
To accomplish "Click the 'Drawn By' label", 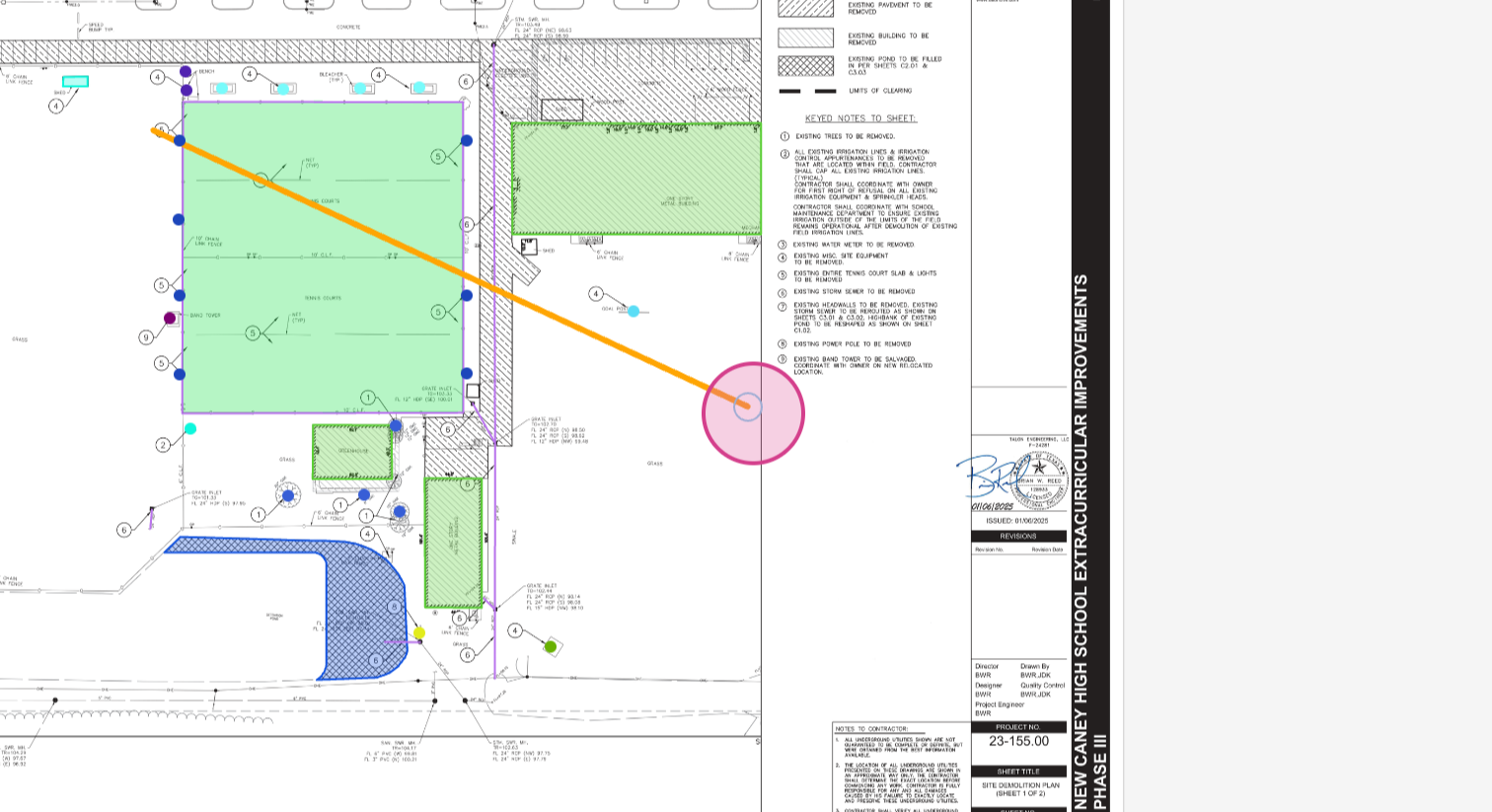I will pyautogui.click(x=1035, y=667).
